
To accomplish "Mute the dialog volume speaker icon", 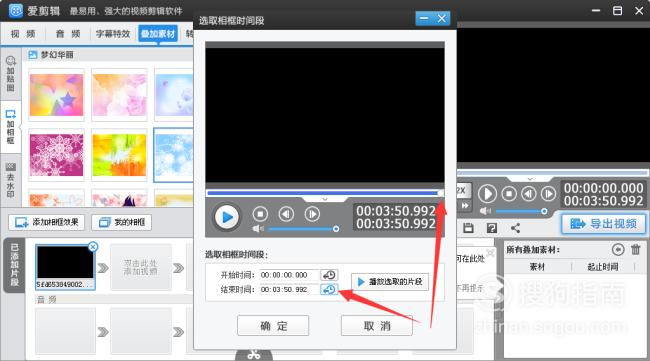I will click(x=258, y=229).
